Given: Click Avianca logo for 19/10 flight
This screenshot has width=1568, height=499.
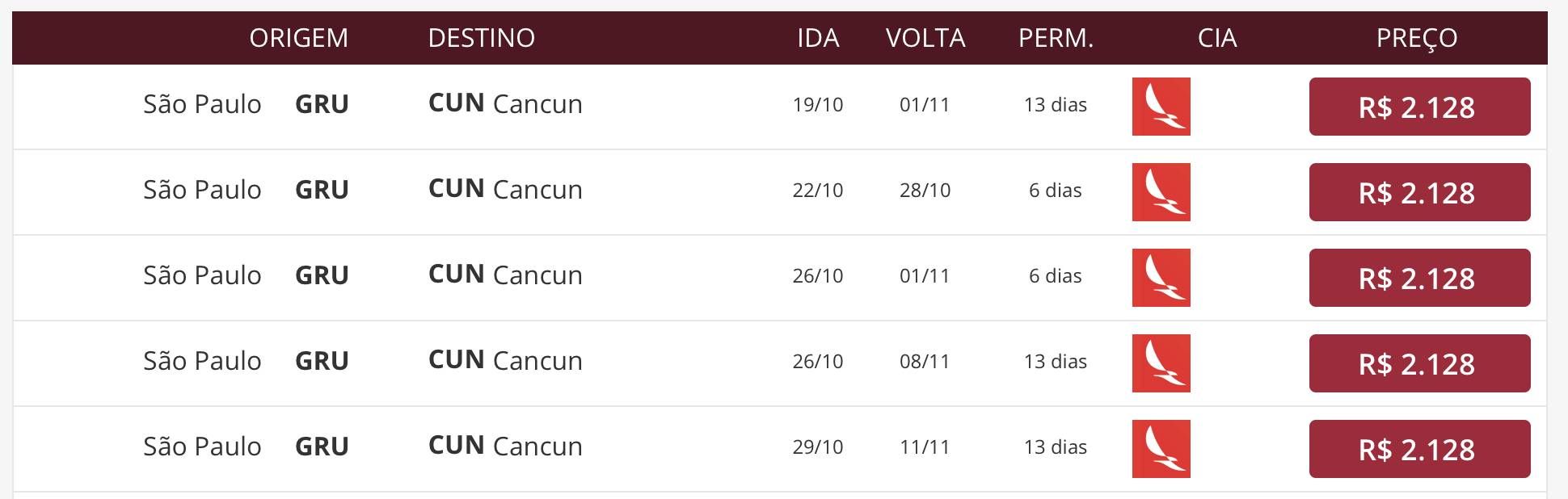Looking at the screenshot, I should tap(1161, 107).
